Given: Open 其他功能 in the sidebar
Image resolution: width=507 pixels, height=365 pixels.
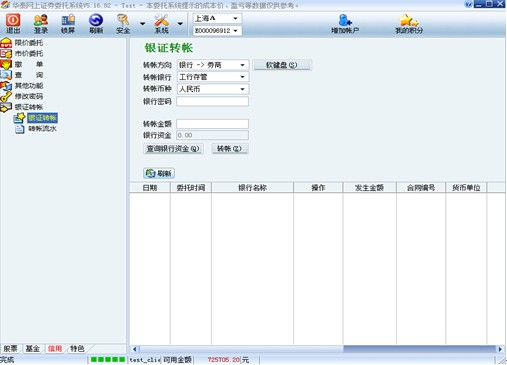Looking at the screenshot, I should pos(29,86).
